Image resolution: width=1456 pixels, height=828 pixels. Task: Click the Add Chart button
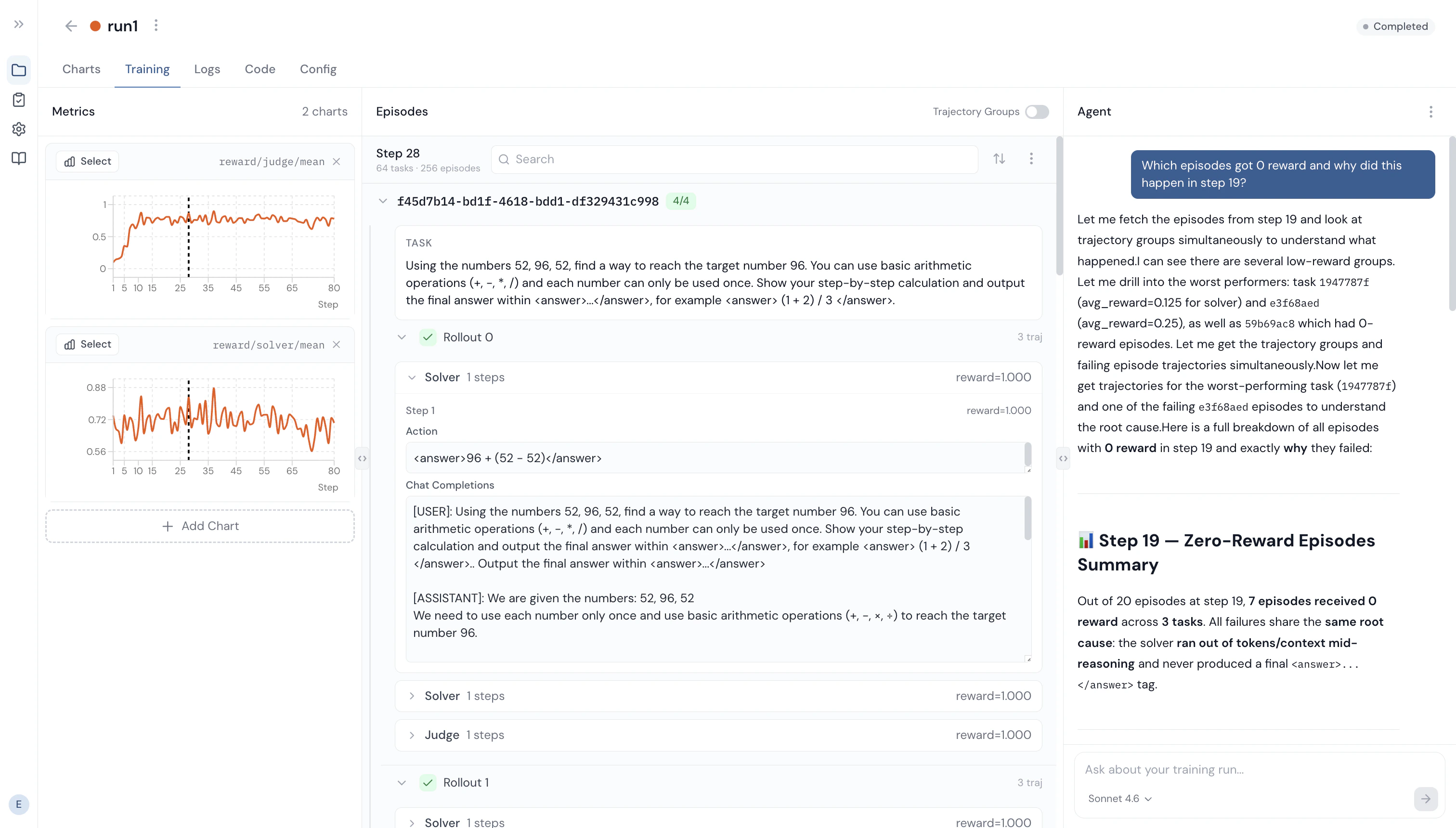(x=200, y=526)
